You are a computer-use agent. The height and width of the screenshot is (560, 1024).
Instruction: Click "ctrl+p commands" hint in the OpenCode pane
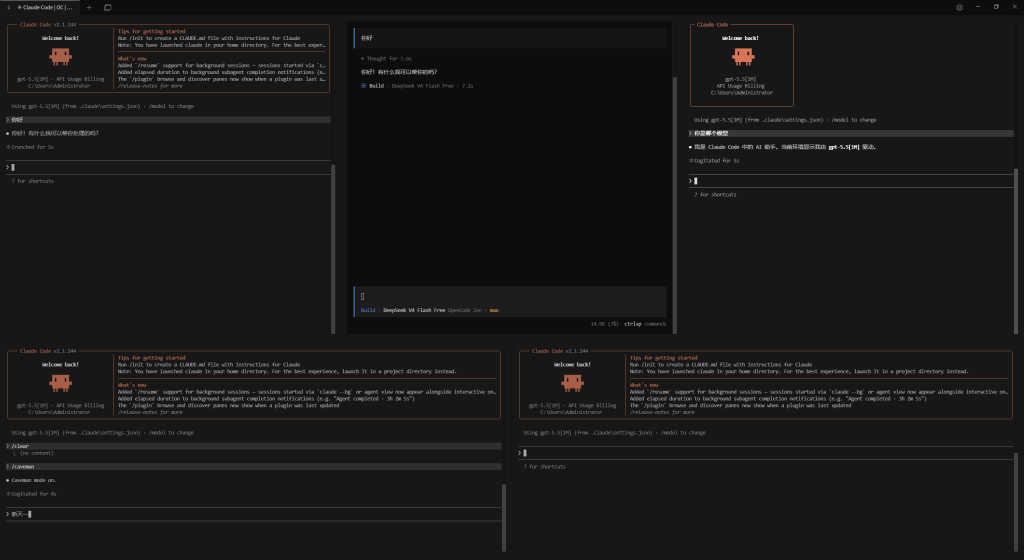tap(645, 324)
